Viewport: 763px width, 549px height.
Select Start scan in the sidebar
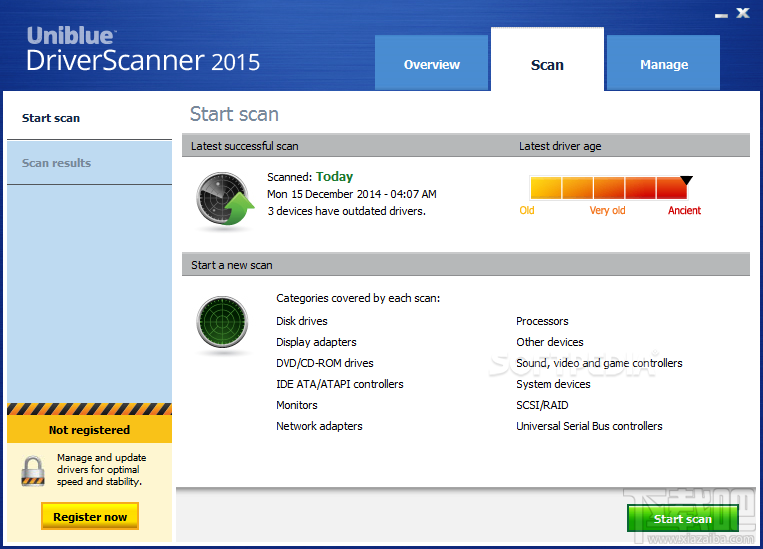90,118
